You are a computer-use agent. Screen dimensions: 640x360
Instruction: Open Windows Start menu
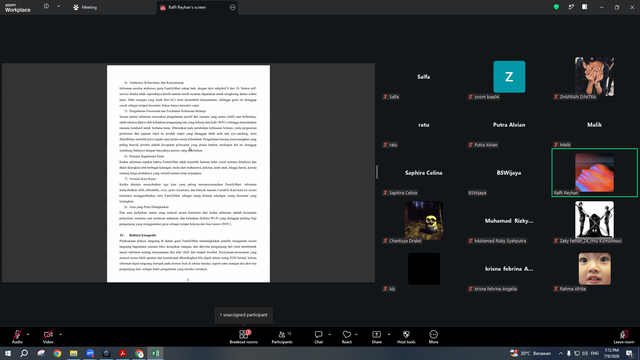click(8, 353)
